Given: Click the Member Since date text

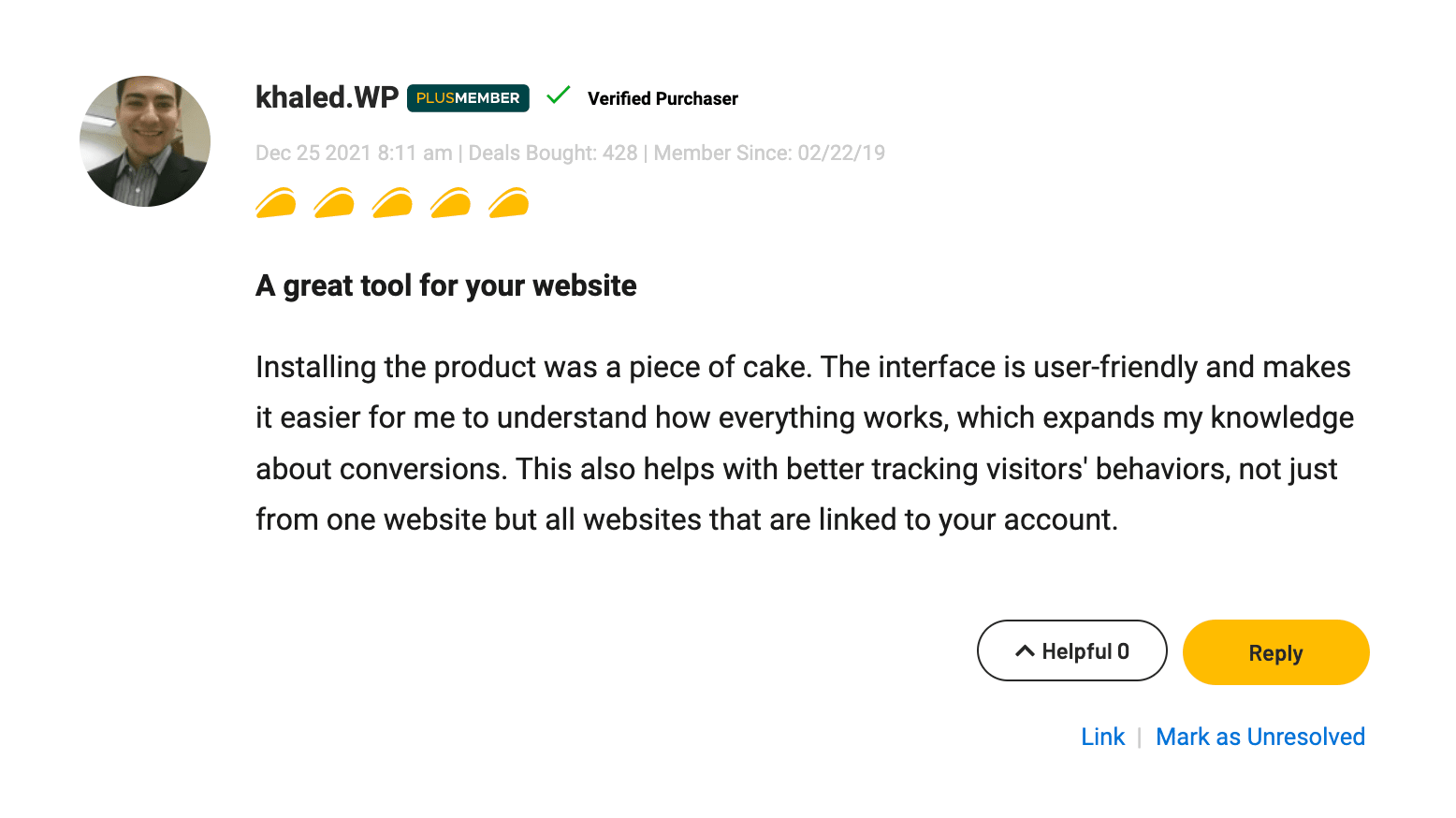Looking at the screenshot, I should (x=769, y=153).
